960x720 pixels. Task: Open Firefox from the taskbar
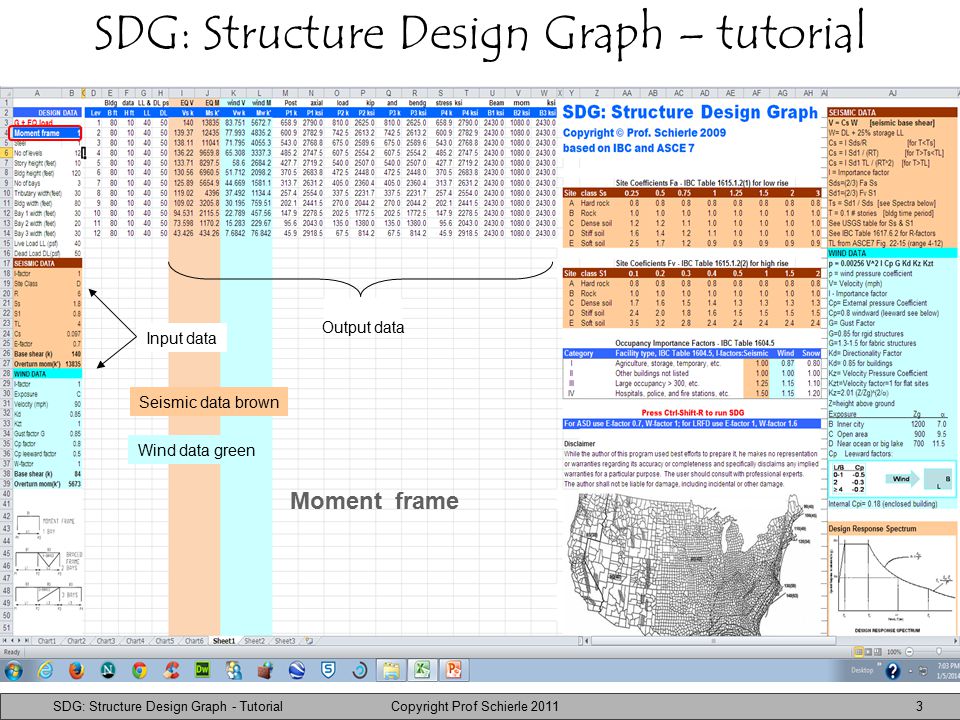[x=77, y=671]
